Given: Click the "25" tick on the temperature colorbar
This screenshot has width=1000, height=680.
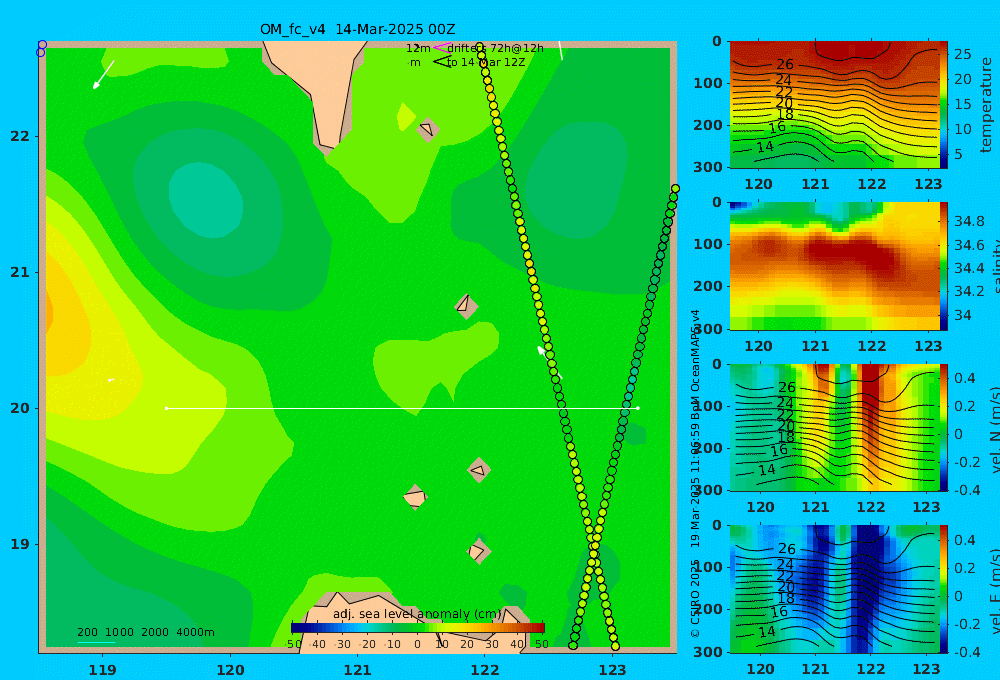Looking at the screenshot, I should click(x=962, y=54).
